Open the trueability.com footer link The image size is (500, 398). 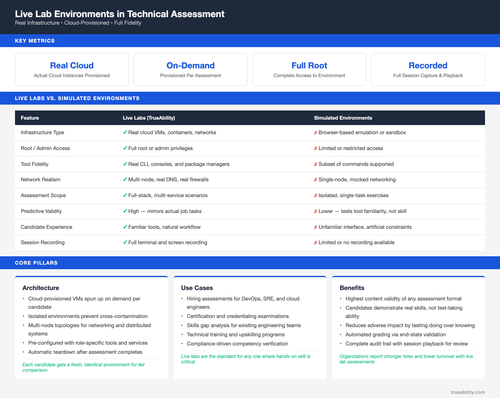click(468, 392)
